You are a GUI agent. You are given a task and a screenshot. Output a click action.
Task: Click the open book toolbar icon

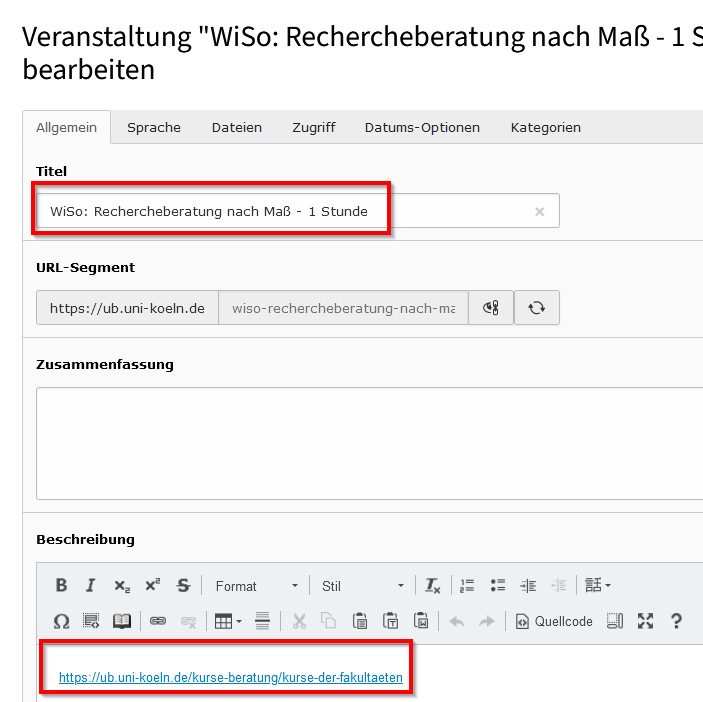coord(122,621)
